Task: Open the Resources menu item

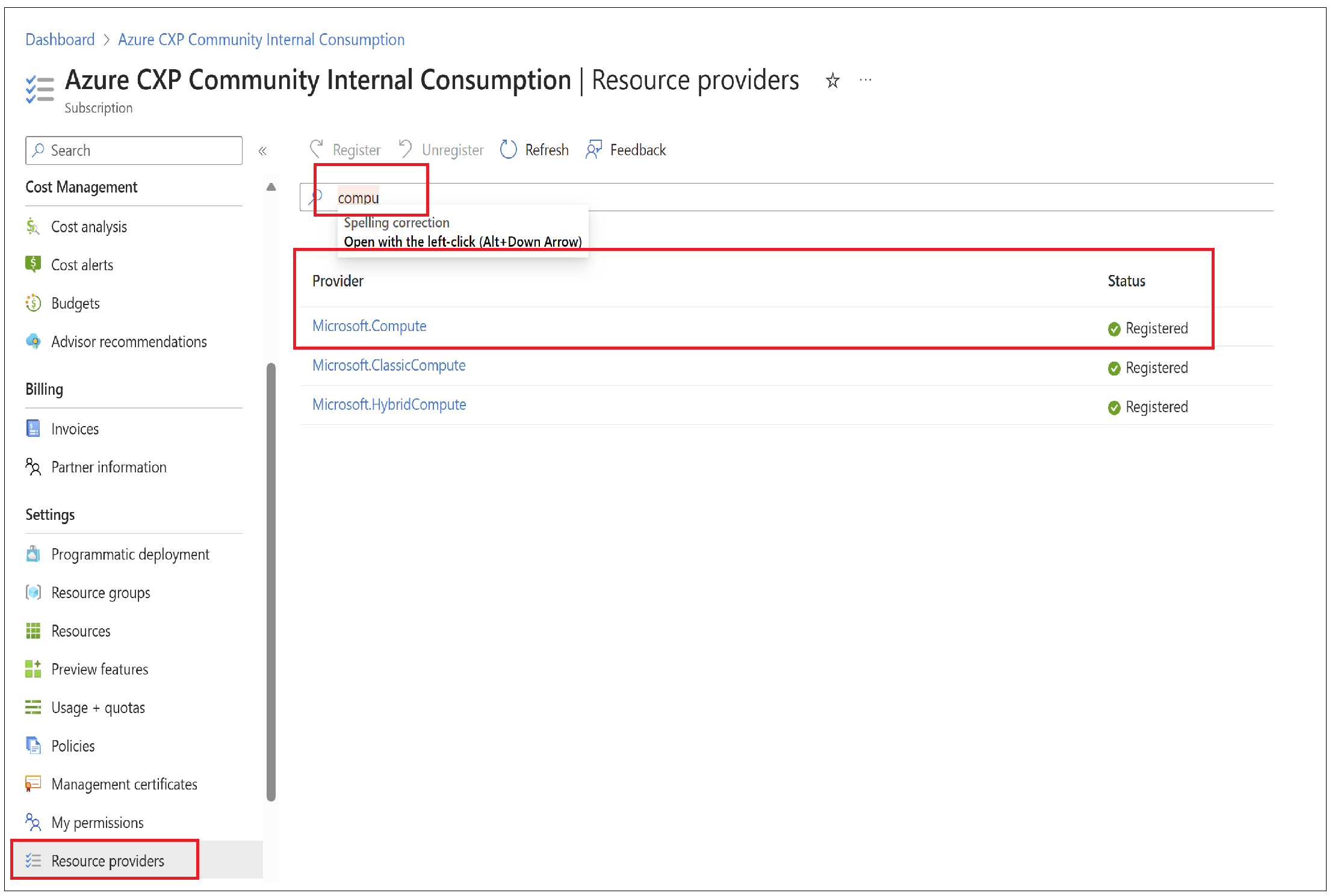Action: (81, 631)
